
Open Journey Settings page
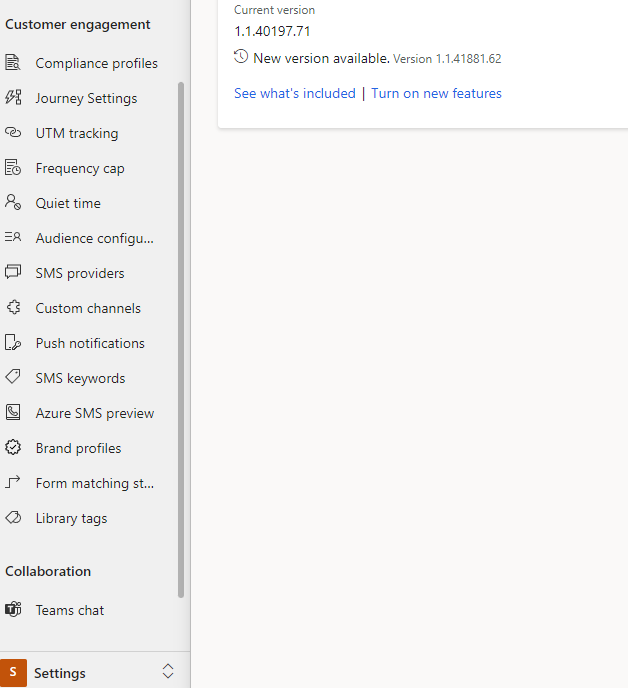pos(88,98)
